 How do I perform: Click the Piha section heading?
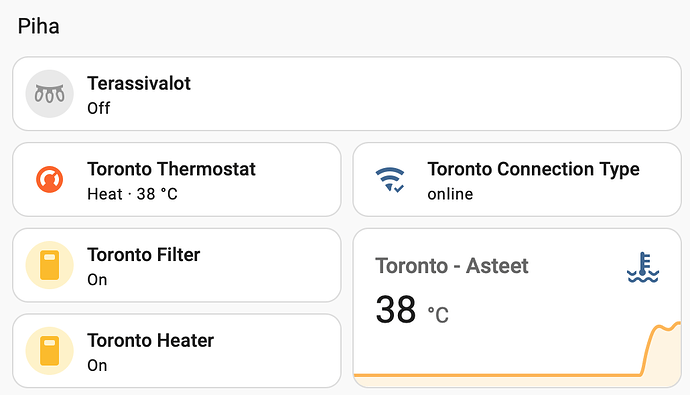click(39, 26)
